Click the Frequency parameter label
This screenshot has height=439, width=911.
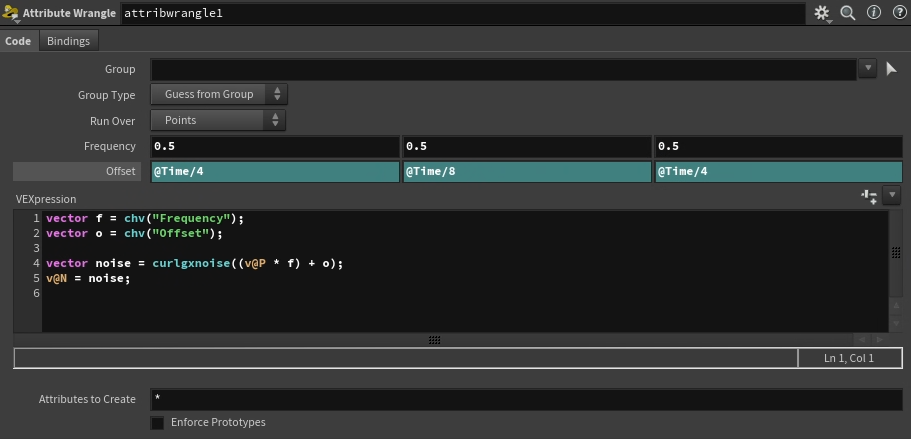(110, 147)
